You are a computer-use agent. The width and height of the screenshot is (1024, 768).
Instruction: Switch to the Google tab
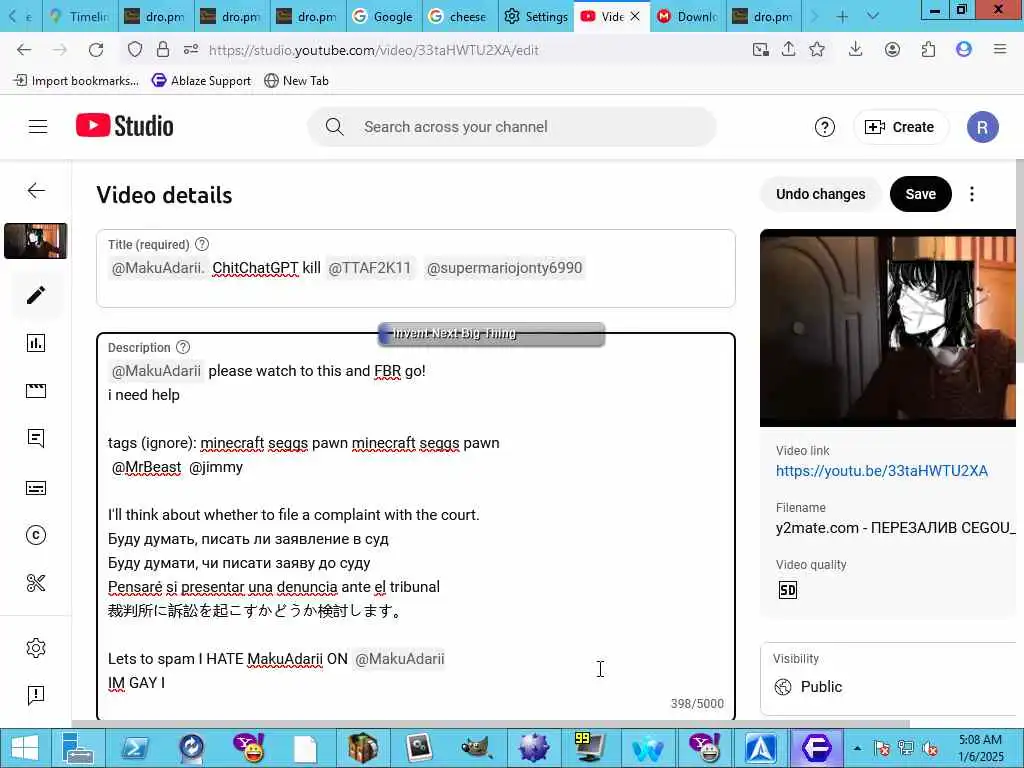pos(384,16)
